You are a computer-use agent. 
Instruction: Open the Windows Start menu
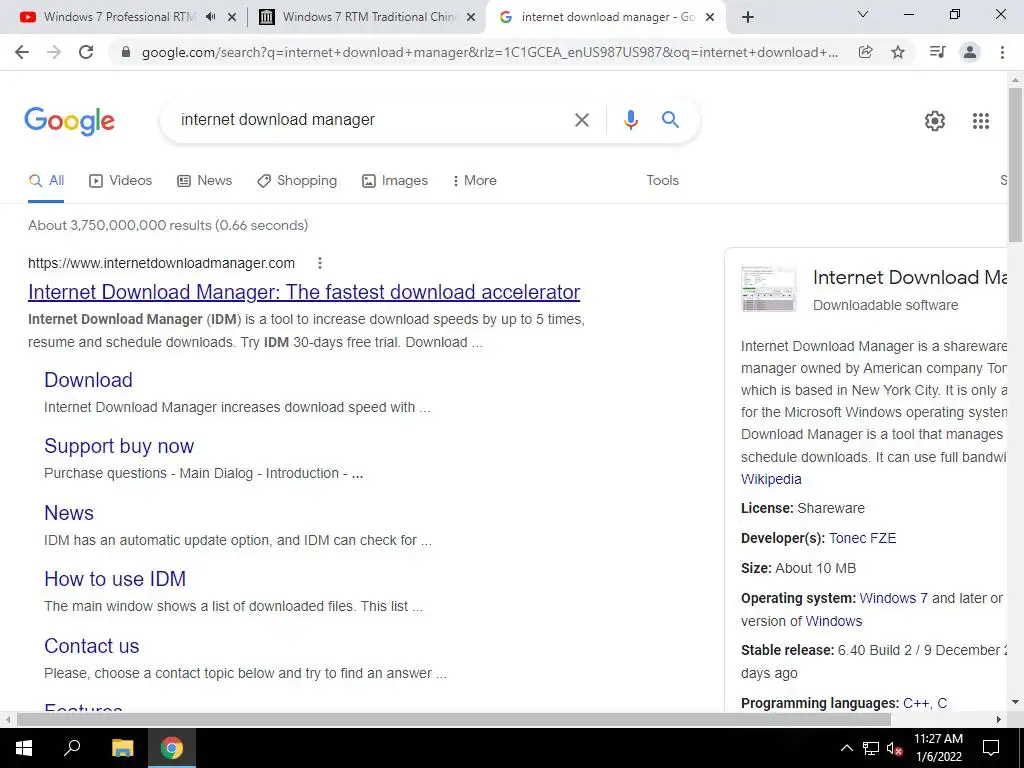[x=24, y=748]
